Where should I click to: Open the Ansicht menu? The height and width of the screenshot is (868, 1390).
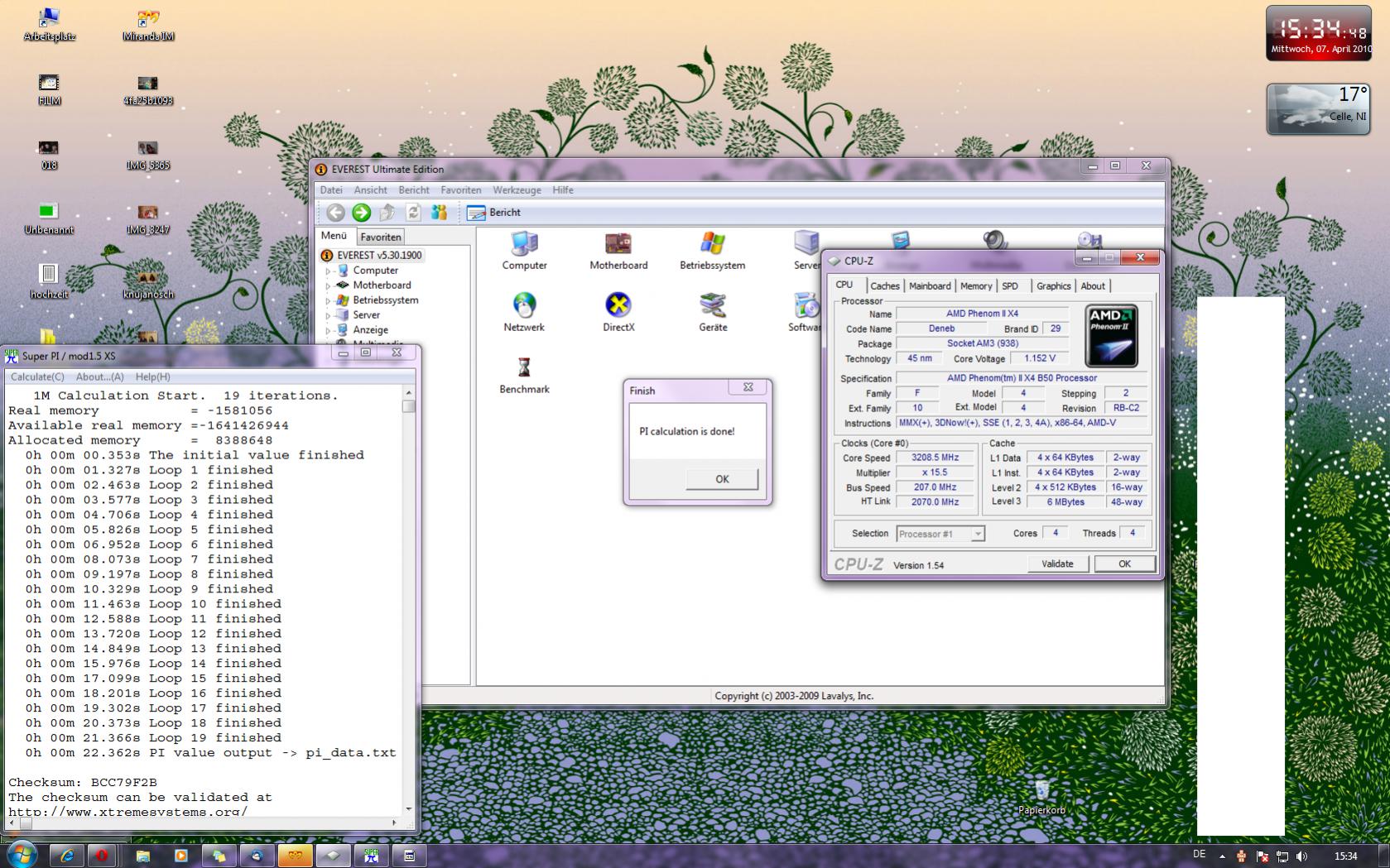[x=370, y=190]
